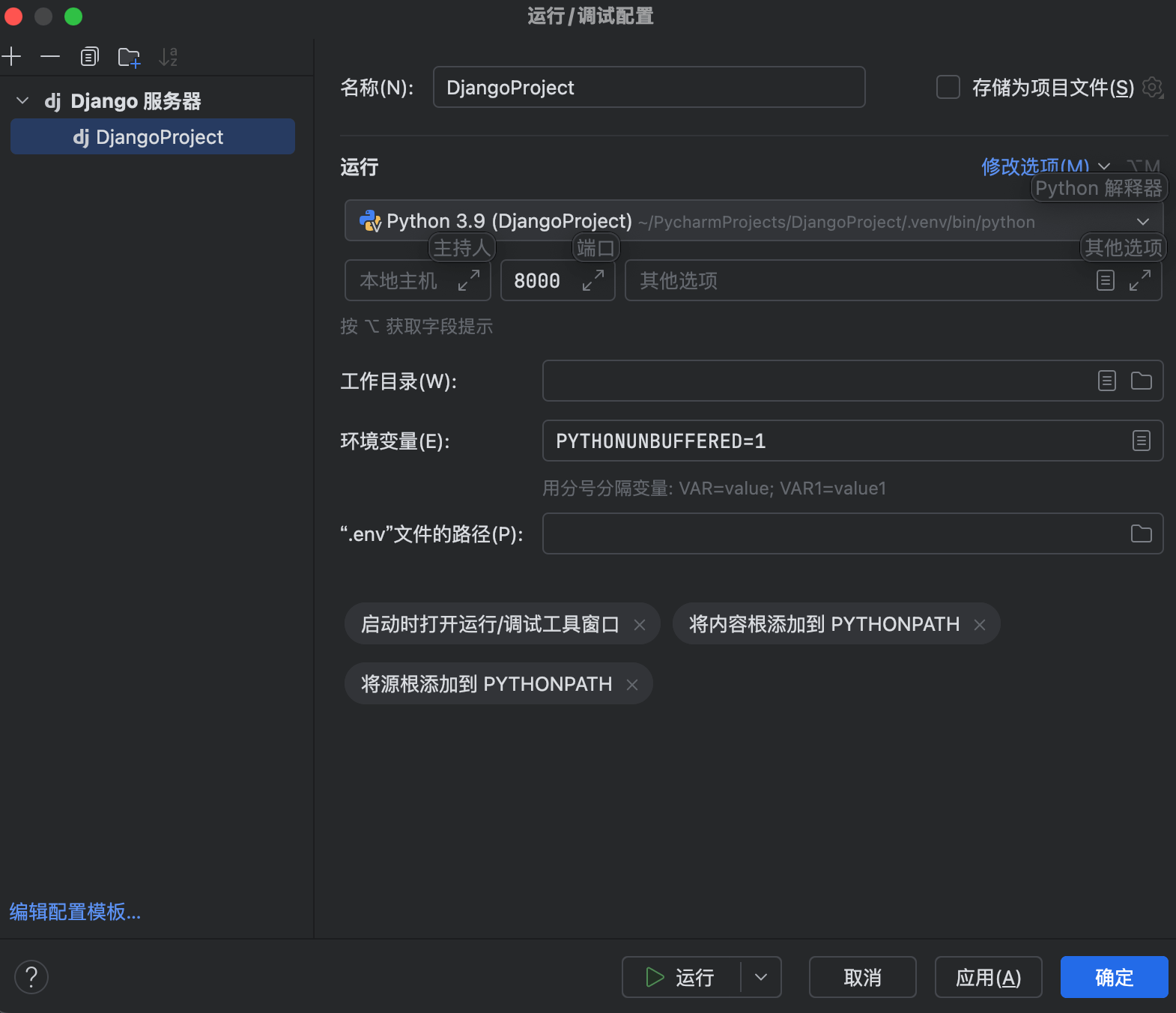Click the remove configuration minus icon
This screenshot has width=1176, height=1013.
pos(50,57)
